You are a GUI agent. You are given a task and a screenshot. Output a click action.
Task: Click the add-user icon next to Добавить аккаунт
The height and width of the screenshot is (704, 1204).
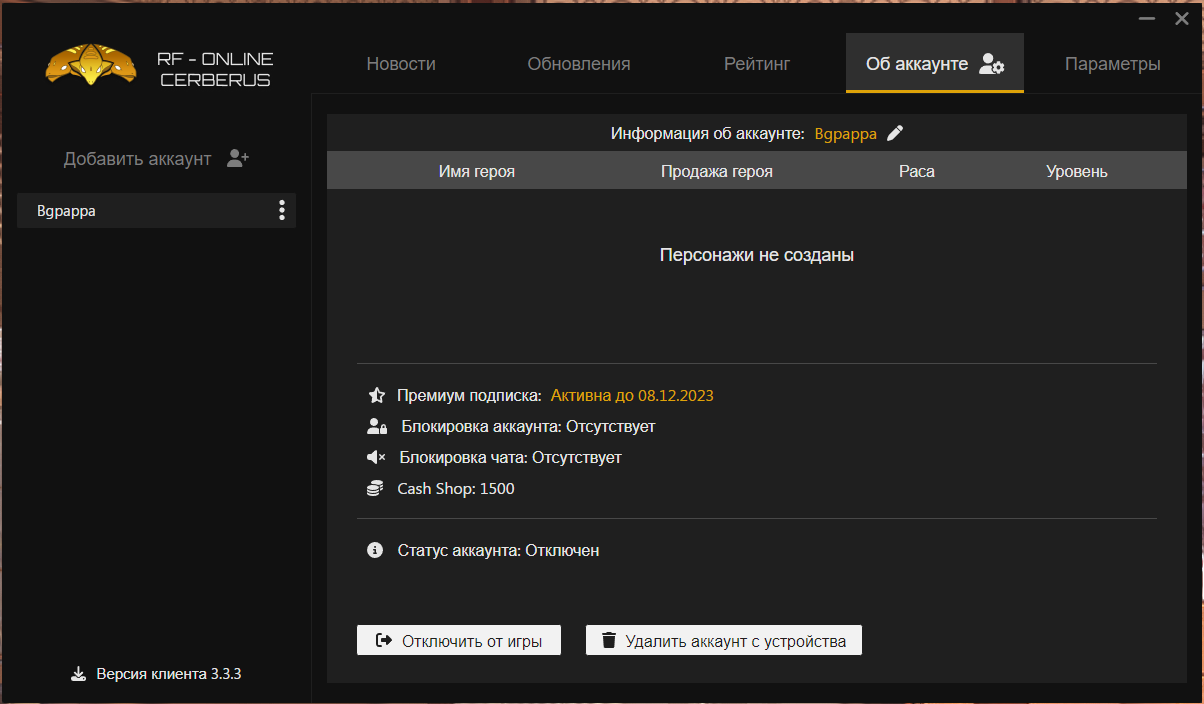coord(237,158)
